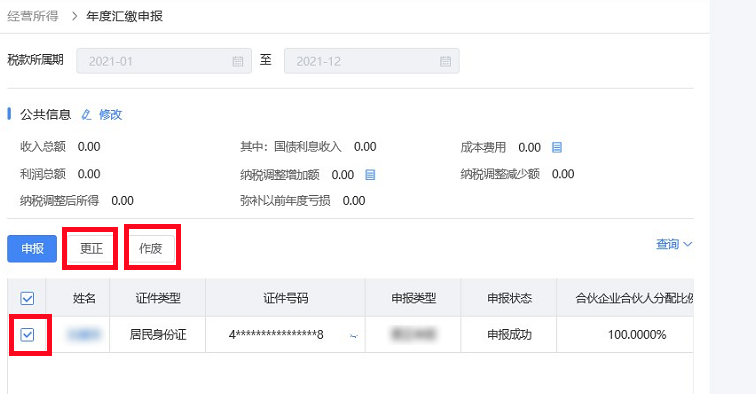This screenshot has width=756, height=394.
Task: Toggle the select-all checkbox in table header
Action: pyautogui.click(x=27, y=299)
